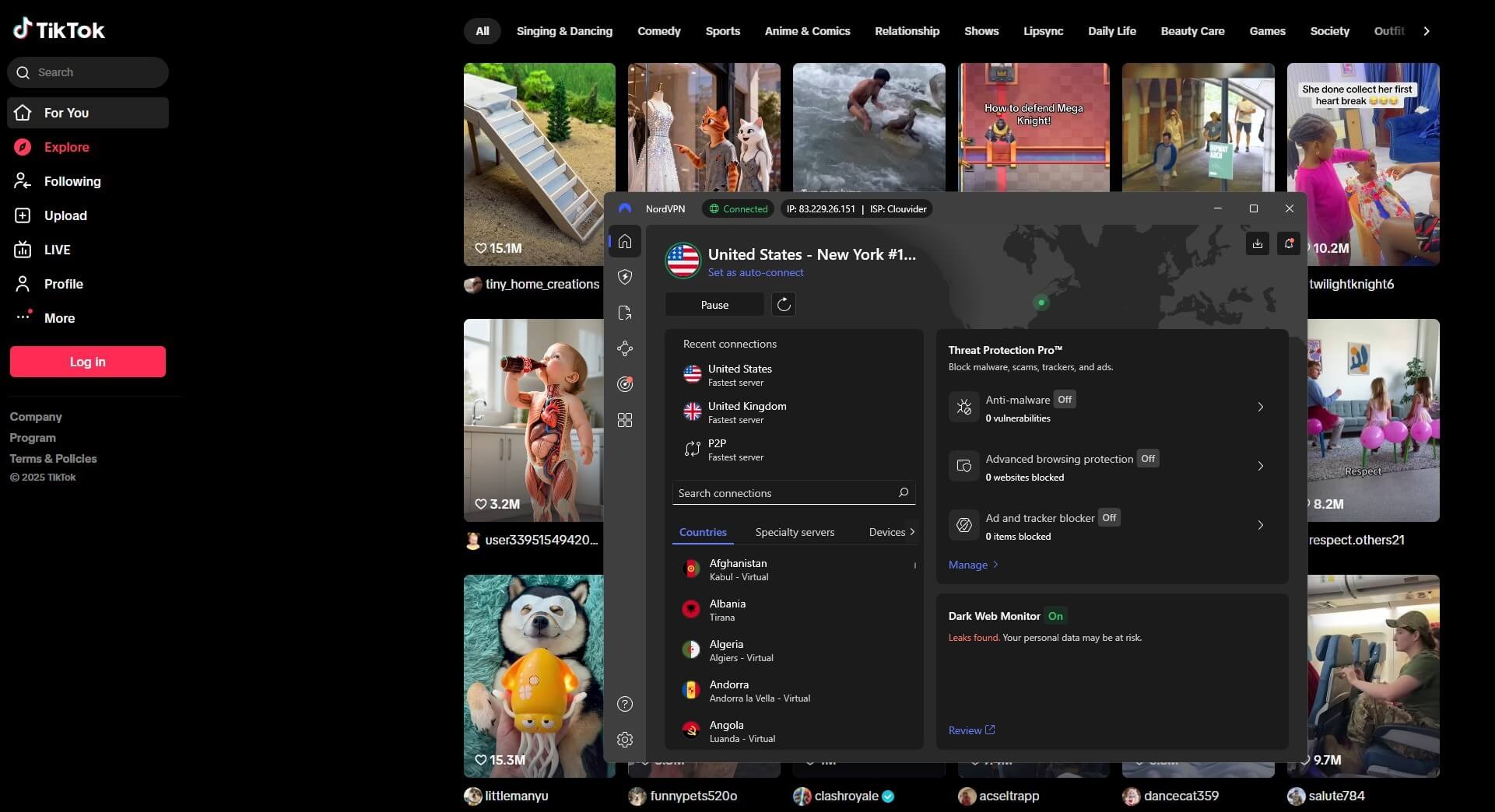Switch to Countries tab in NordVPN
The height and width of the screenshot is (812, 1495).
coord(703,532)
